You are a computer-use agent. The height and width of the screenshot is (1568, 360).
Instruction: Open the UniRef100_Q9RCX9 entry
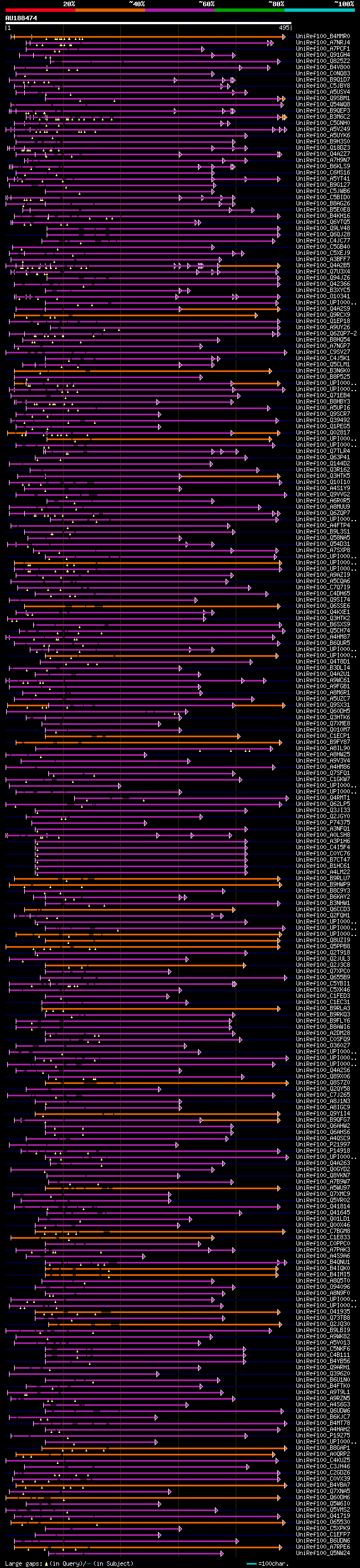pos(323,315)
